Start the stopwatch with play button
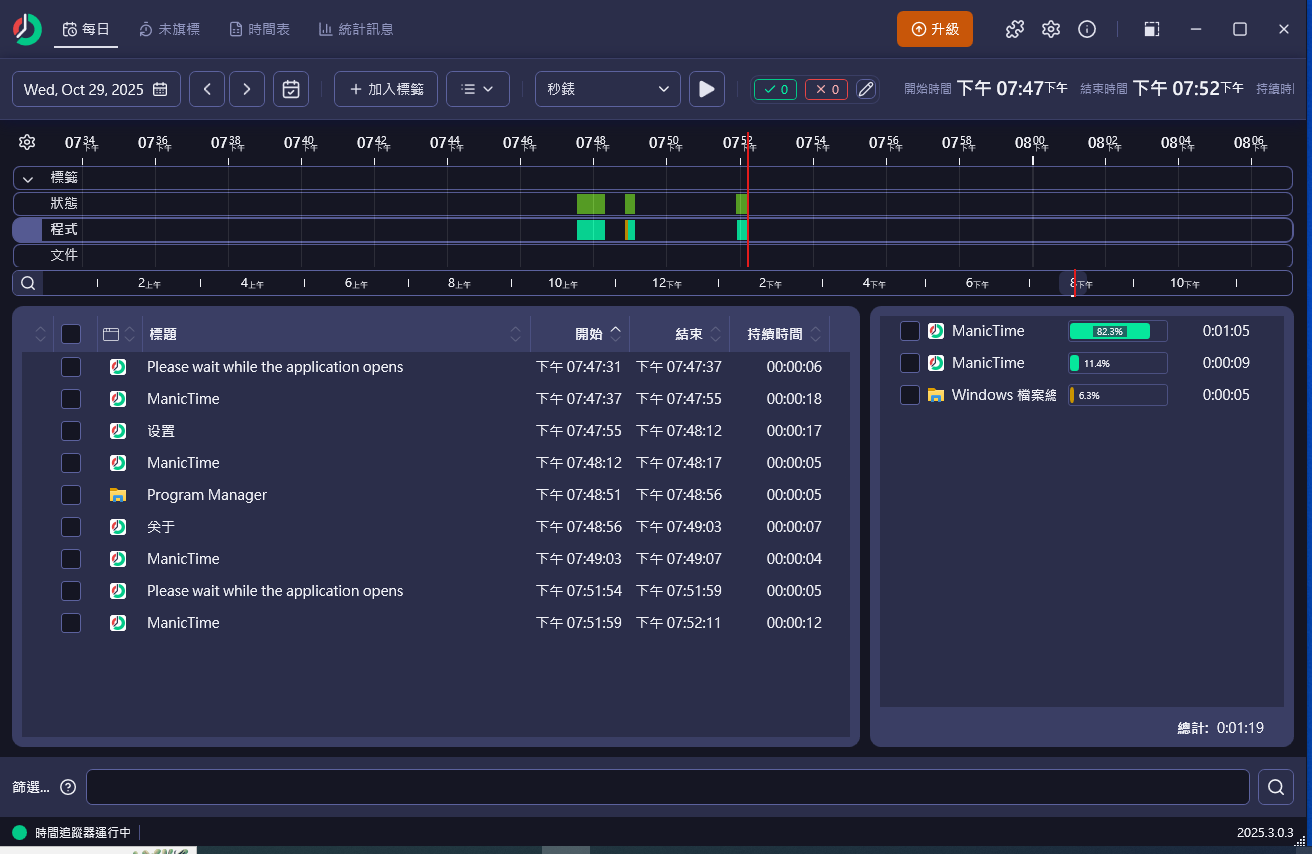 tap(706, 89)
